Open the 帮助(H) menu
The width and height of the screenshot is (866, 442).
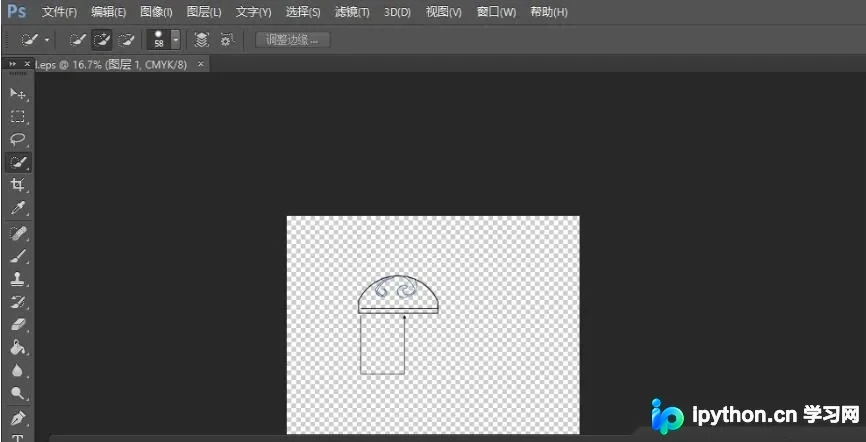548,12
